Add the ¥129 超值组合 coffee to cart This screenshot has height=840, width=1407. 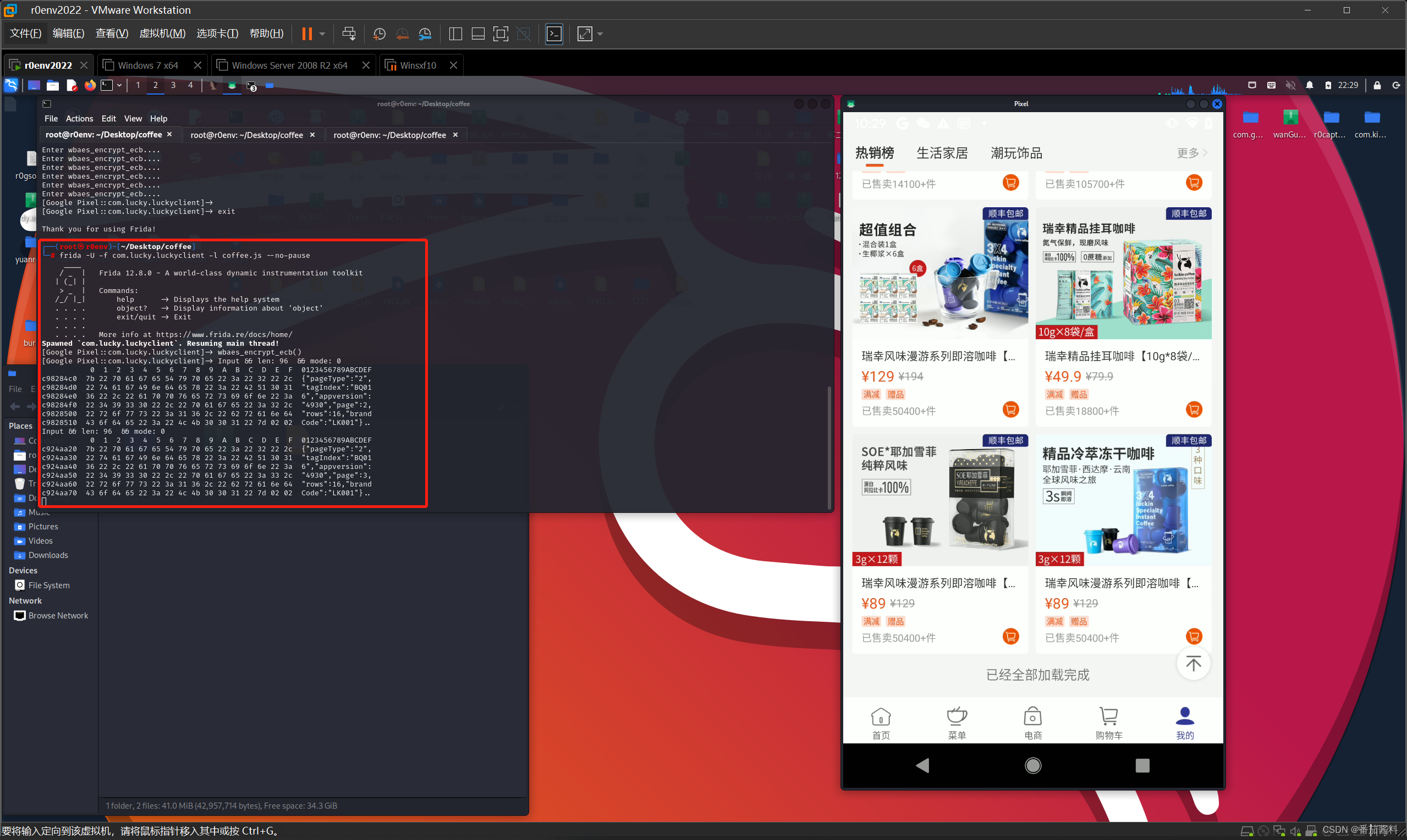(1010, 409)
